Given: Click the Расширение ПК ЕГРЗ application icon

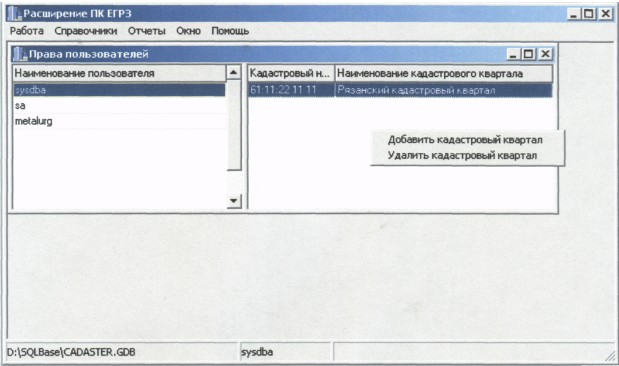Looking at the screenshot, I should click(14, 14).
